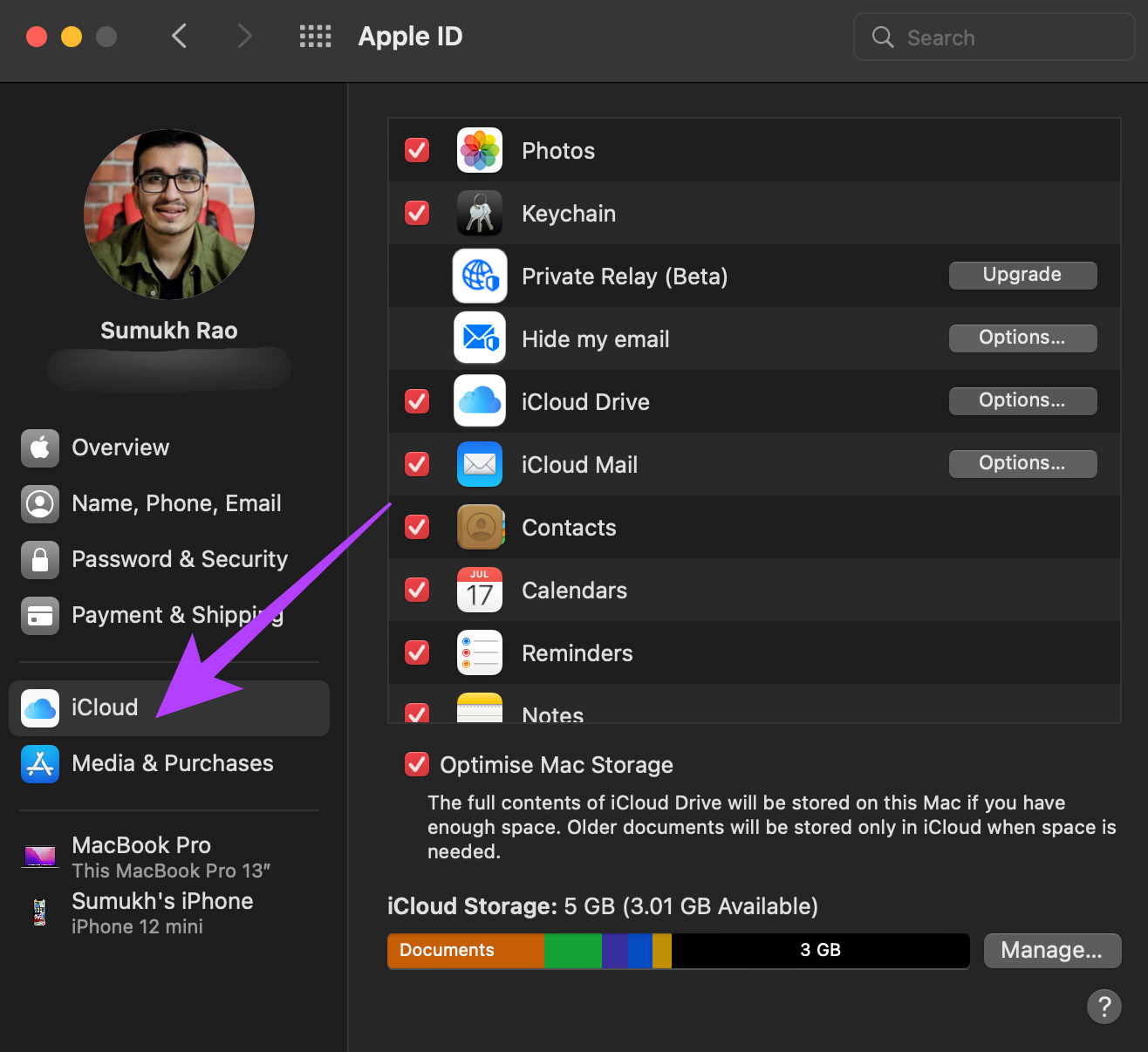Click the Reminders list icon
This screenshot has height=1052, width=1148.
tap(480, 652)
